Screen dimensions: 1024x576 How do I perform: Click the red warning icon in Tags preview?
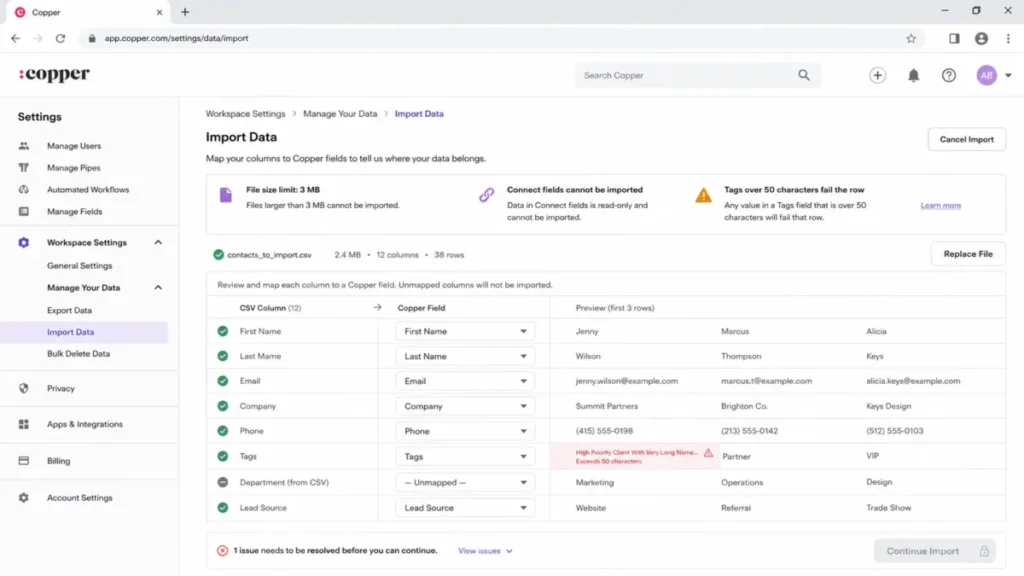click(708, 453)
